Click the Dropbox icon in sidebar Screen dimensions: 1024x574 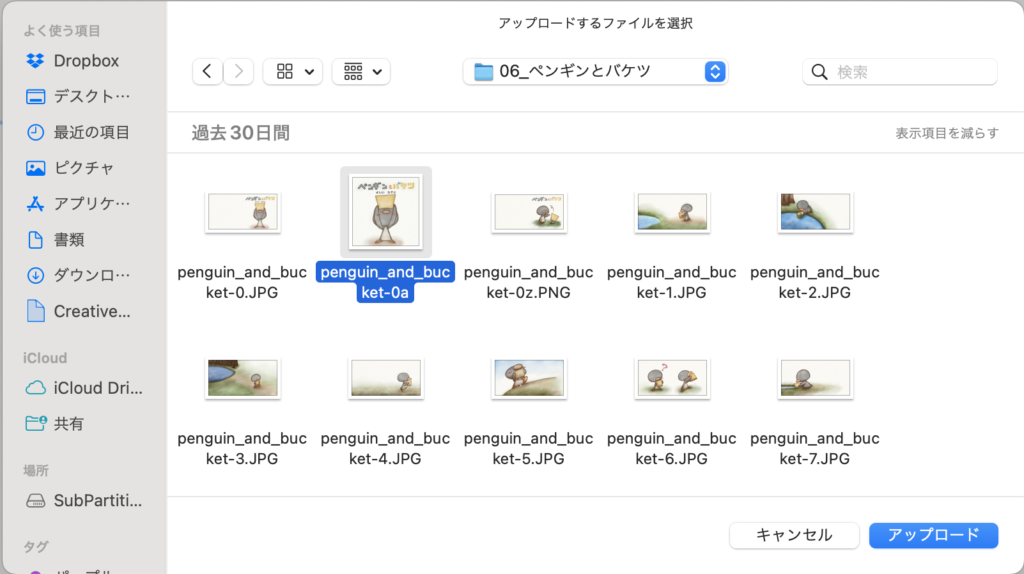click(36, 61)
